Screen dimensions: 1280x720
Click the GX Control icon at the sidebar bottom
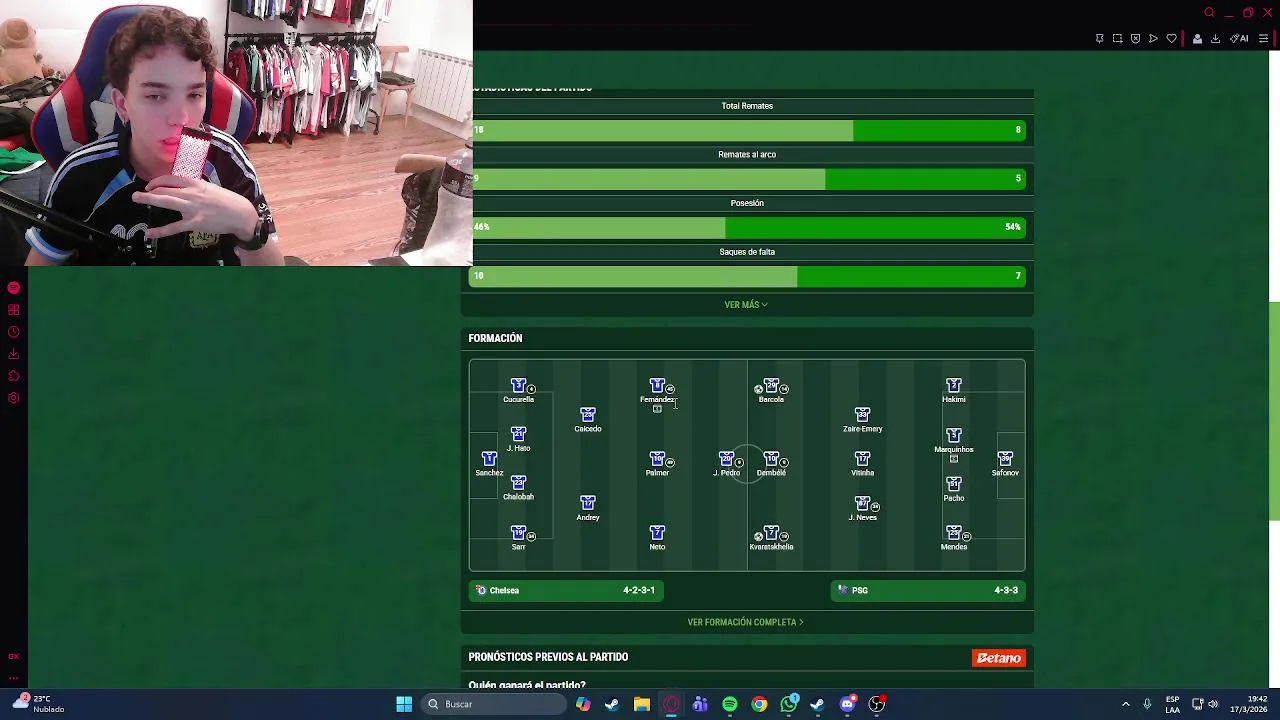14,657
